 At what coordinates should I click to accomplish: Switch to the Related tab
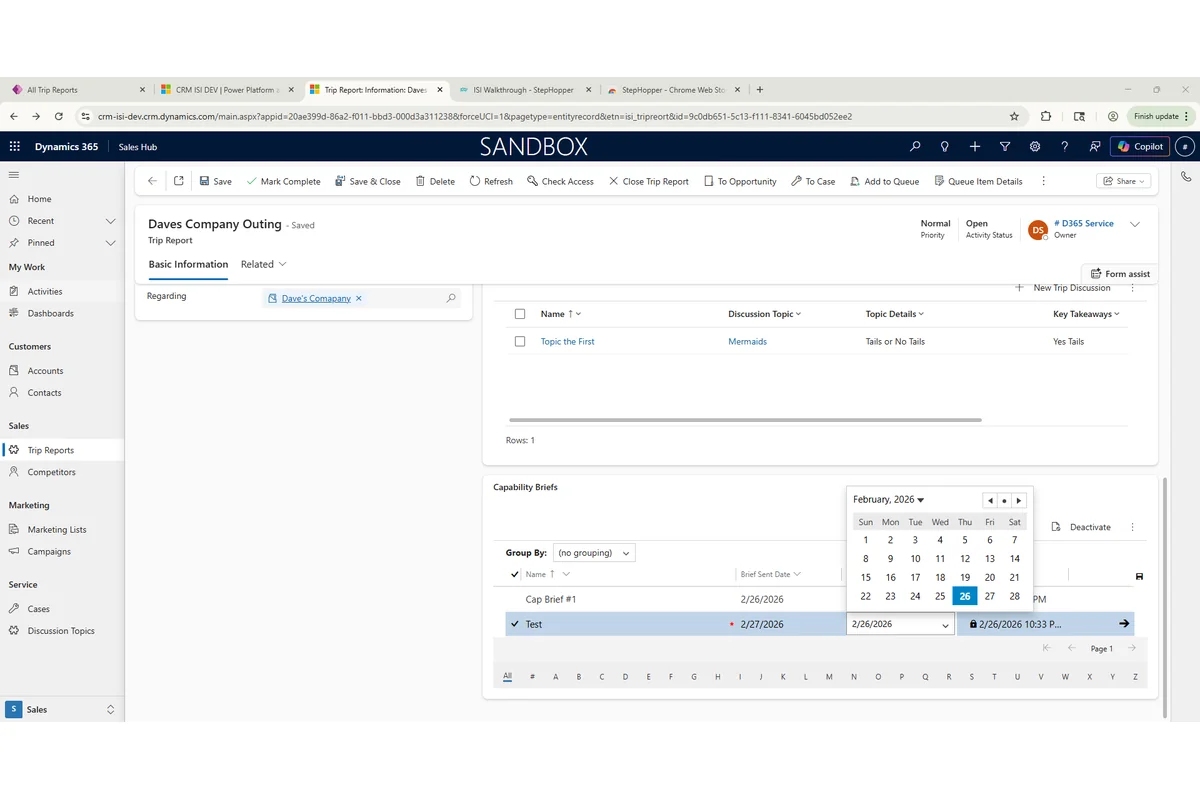pyautogui.click(x=257, y=264)
